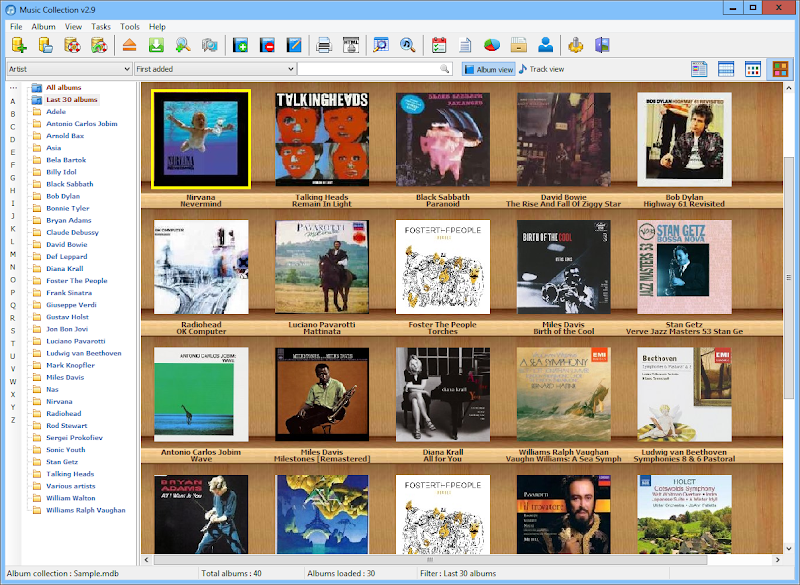The width and height of the screenshot is (800, 585).
Task: Open statistics with the pie chart icon
Action: (x=492, y=45)
